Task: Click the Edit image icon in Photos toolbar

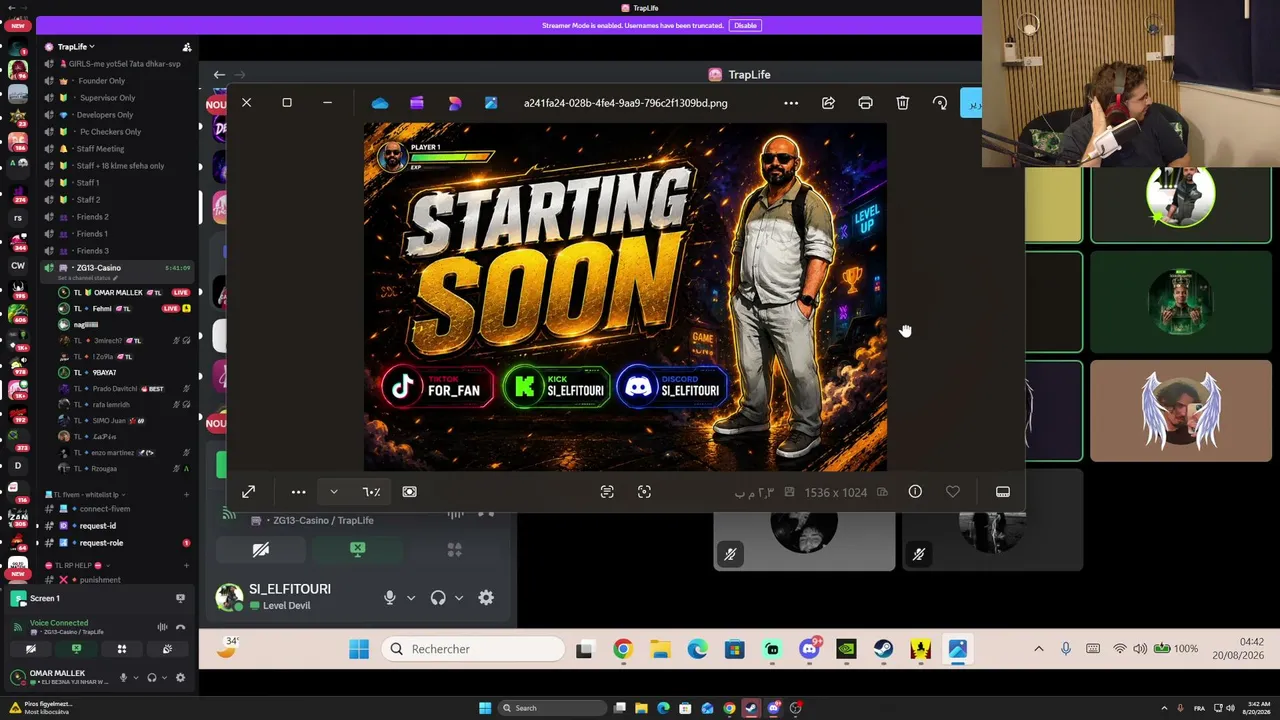Action: click(x=491, y=103)
